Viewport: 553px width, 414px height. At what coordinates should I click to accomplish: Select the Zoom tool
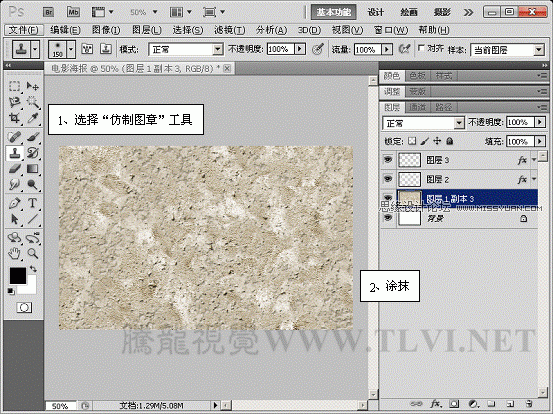tap(32, 253)
